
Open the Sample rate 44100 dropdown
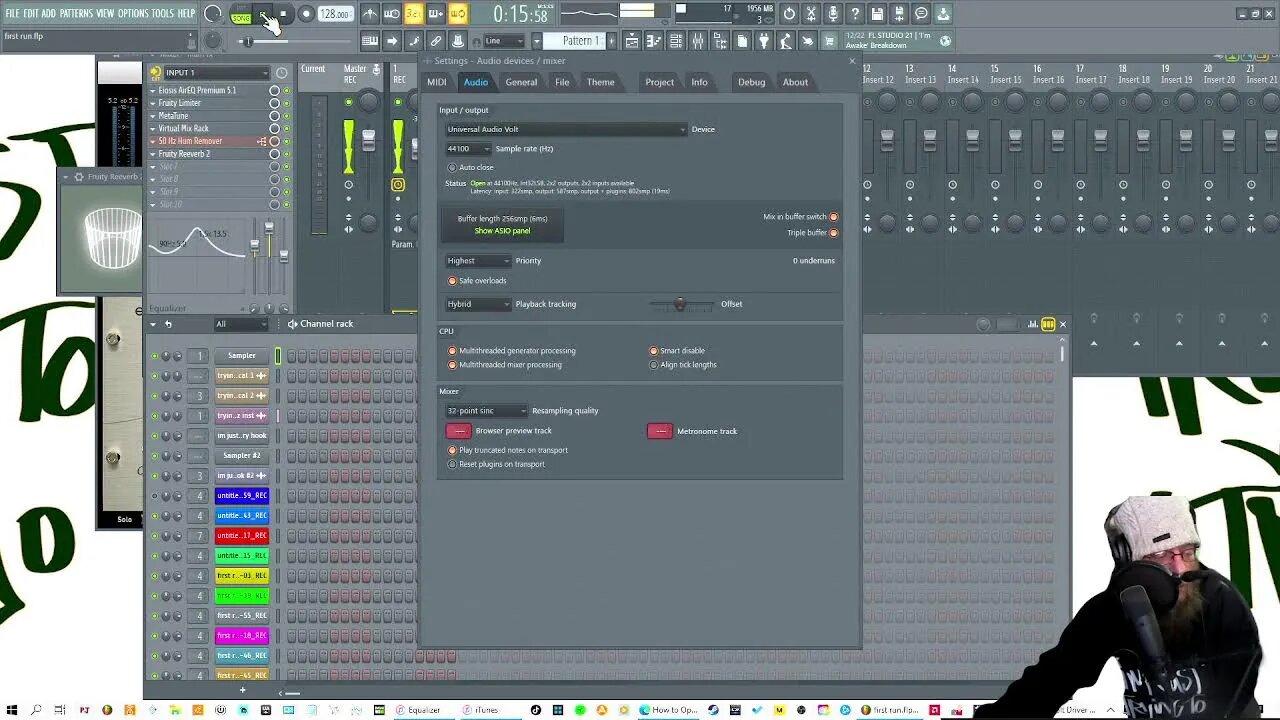[467, 149]
